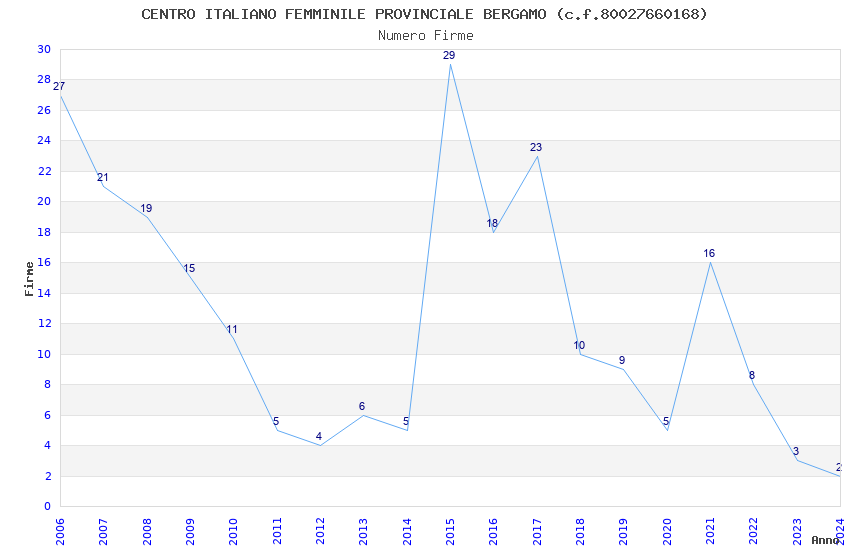The image size is (850, 550).
Task: Click the 2012 lowest point labeled 4
Action: 320,445
